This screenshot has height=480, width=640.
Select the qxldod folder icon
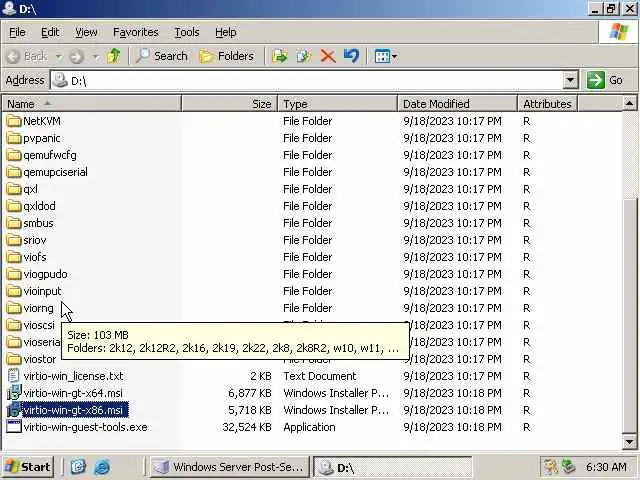[x=14, y=206]
